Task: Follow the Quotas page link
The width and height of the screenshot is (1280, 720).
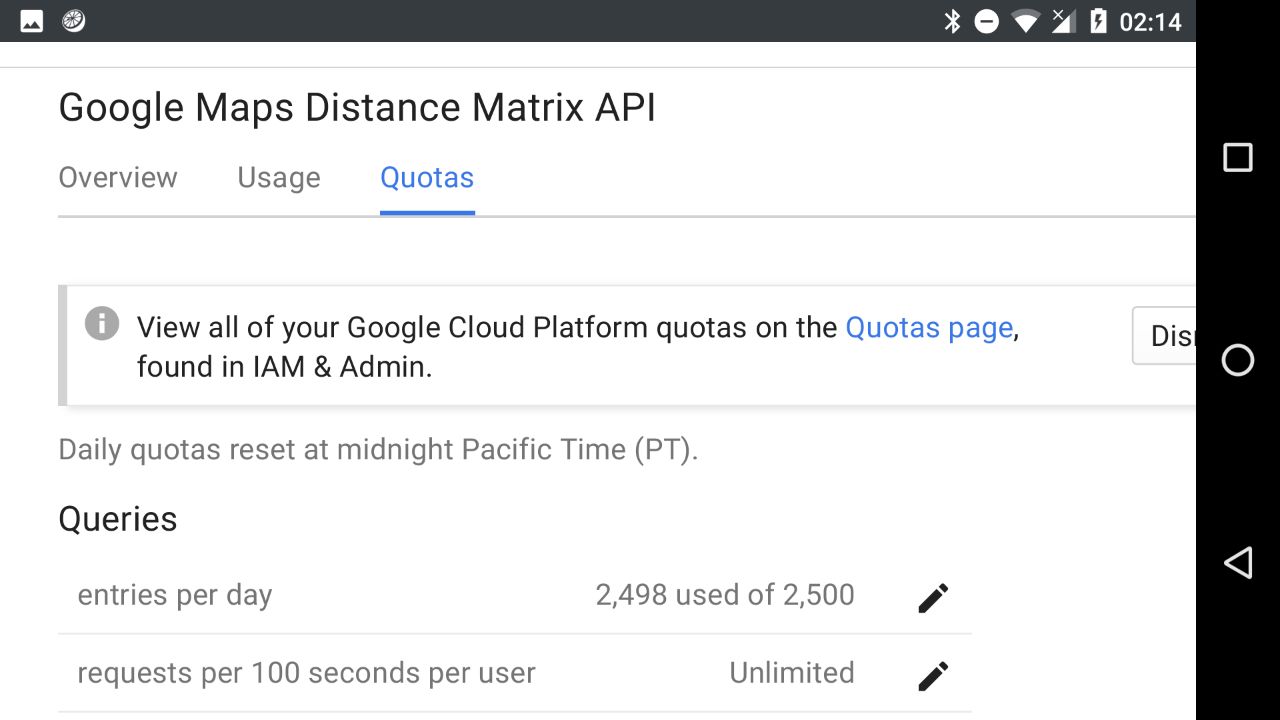Action: (929, 328)
